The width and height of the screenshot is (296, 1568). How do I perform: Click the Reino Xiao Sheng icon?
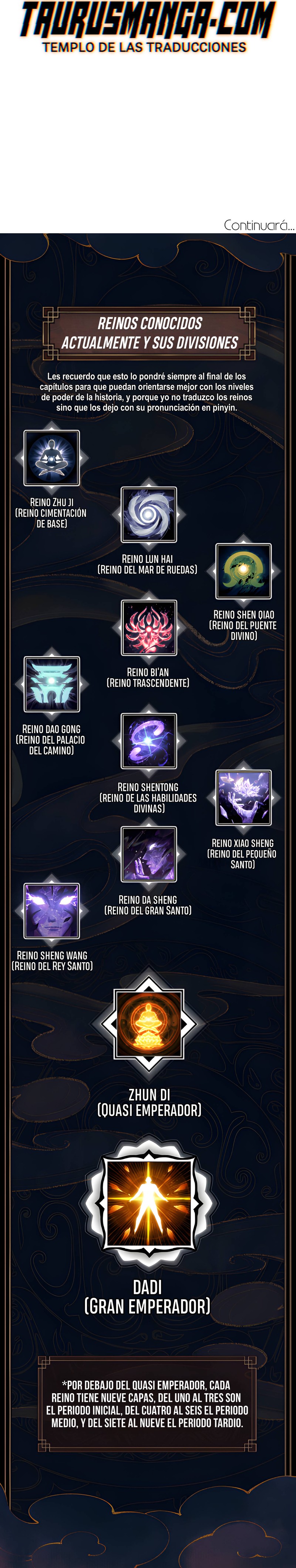[x=244, y=798]
